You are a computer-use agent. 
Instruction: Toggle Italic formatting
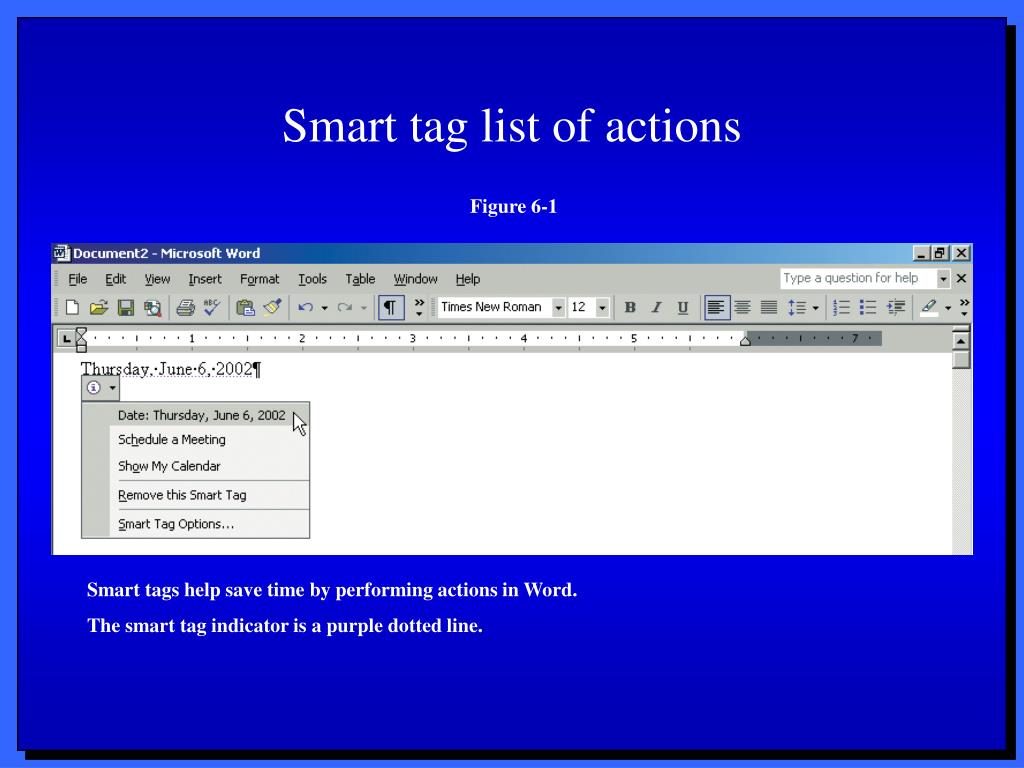[x=656, y=308]
